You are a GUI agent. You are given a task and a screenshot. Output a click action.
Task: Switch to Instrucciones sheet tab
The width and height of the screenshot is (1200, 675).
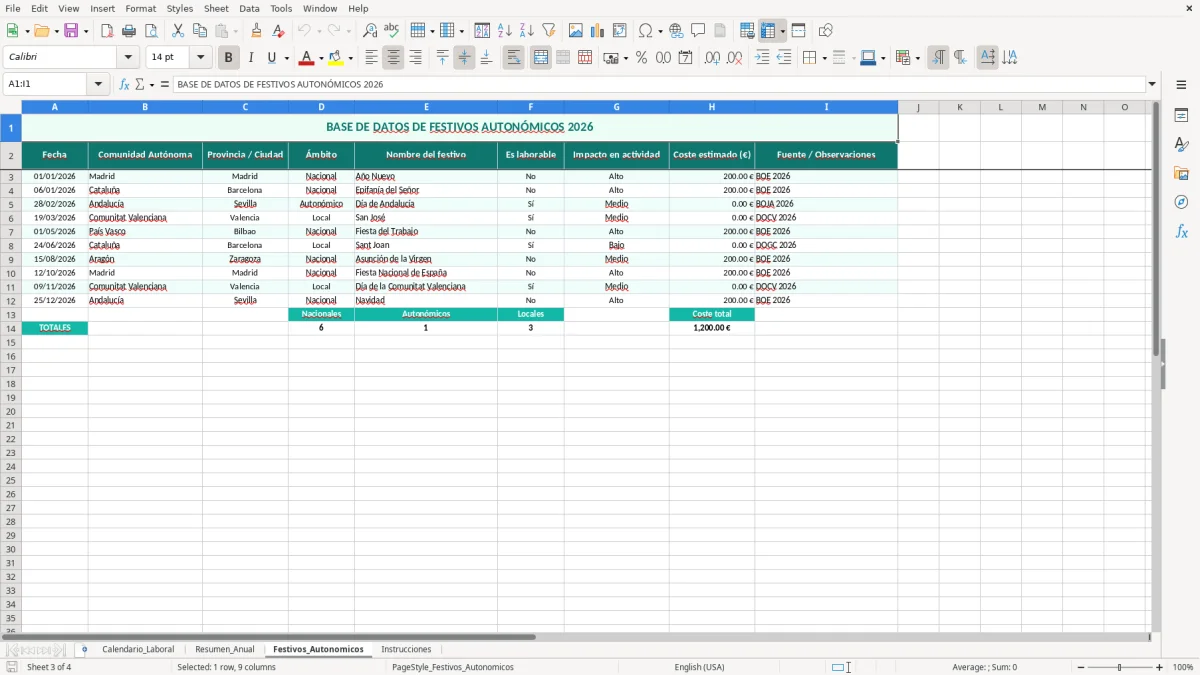click(406, 649)
